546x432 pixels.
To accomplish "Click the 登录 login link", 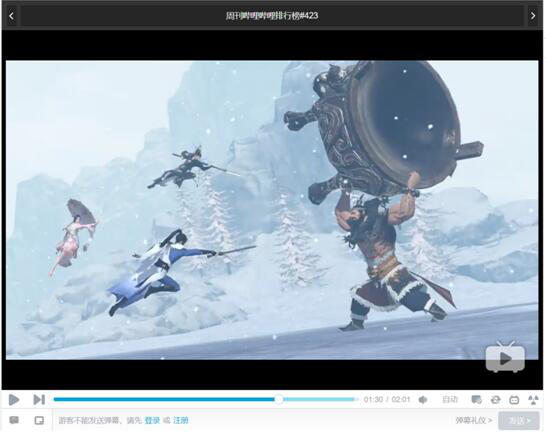I will pos(152,421).
